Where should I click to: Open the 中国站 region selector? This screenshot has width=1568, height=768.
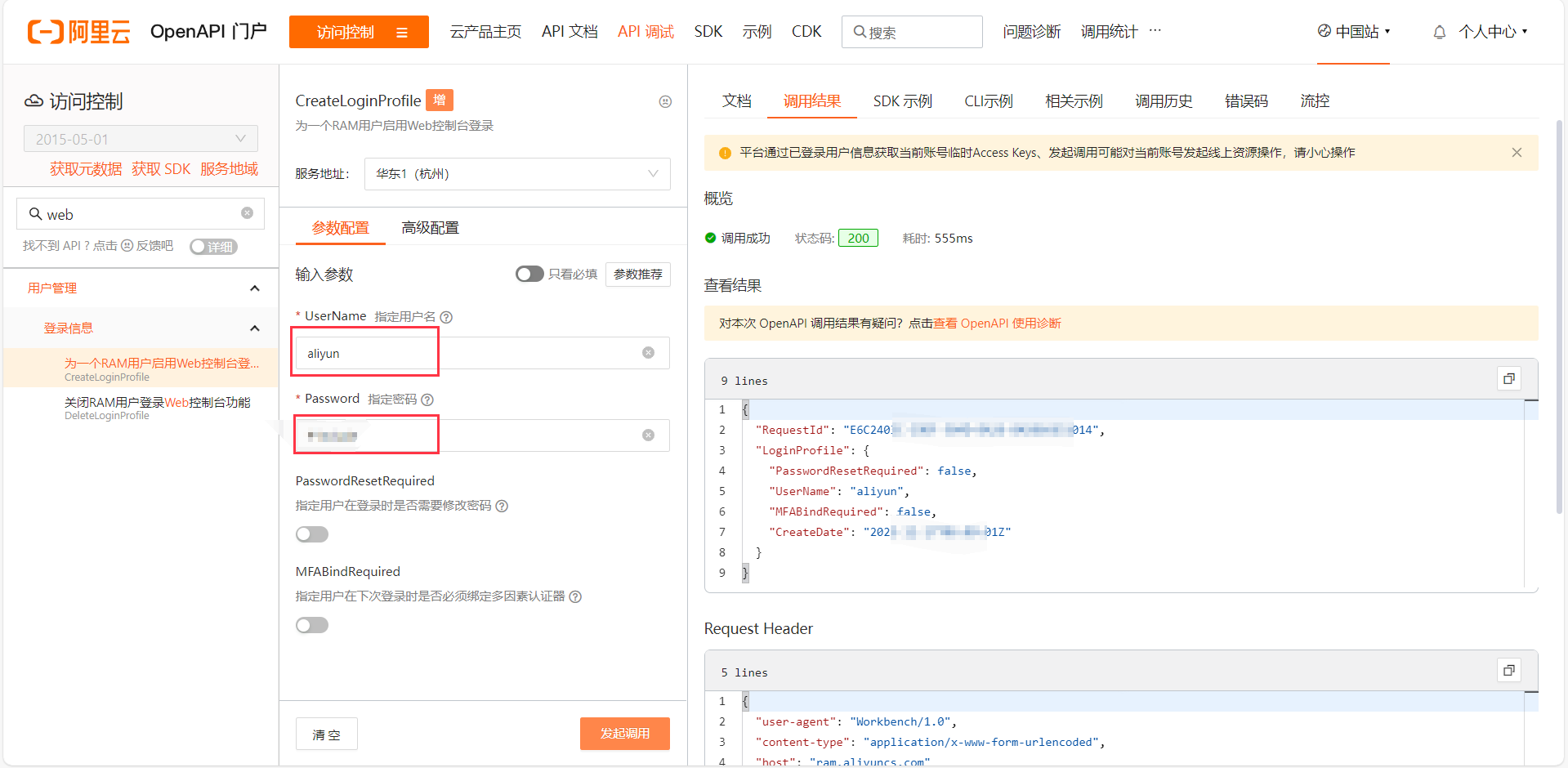pyautogui.click(x=1353, y=32)
